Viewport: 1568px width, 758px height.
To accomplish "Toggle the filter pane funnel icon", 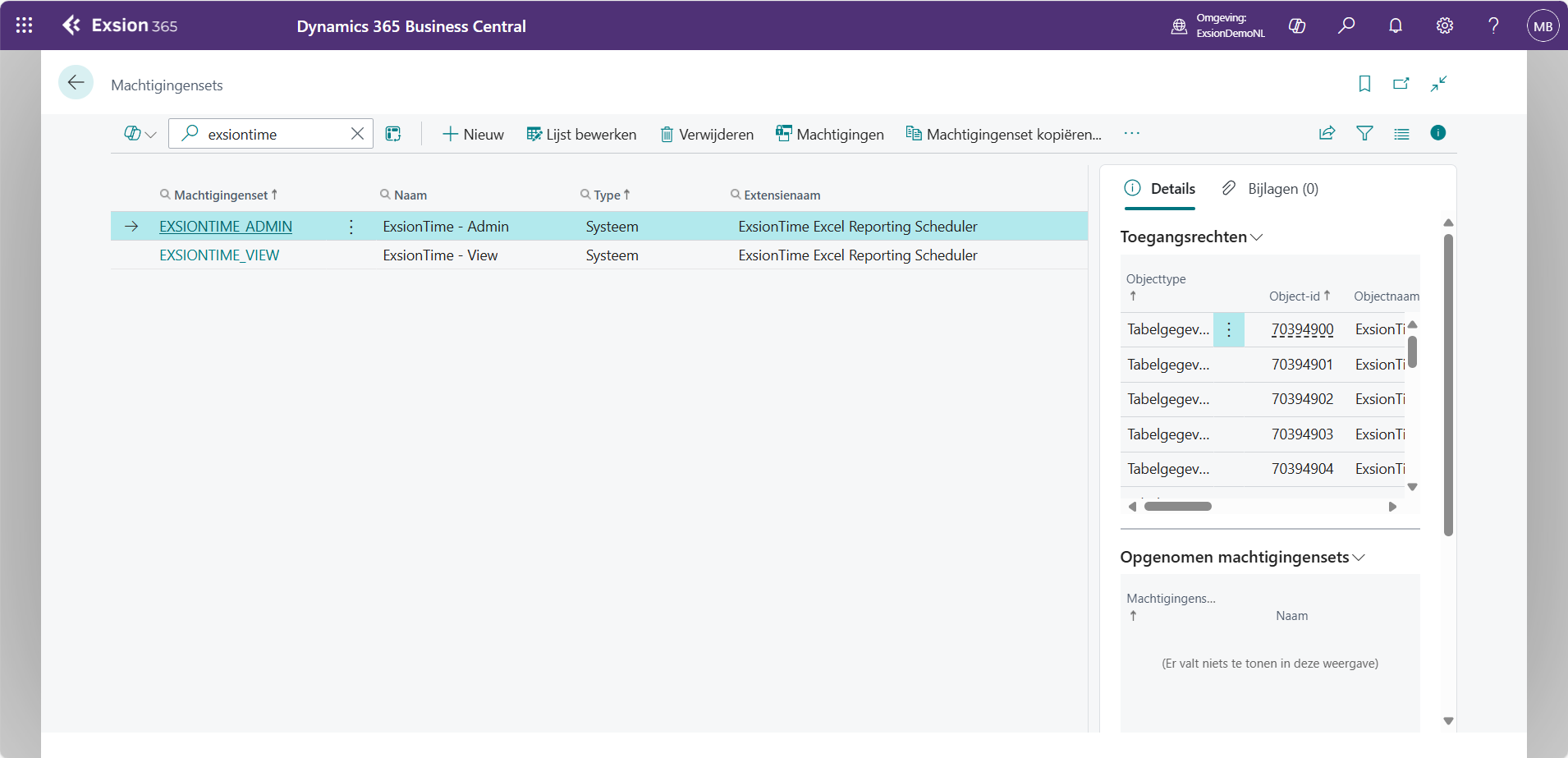I will pos(1364,133).
